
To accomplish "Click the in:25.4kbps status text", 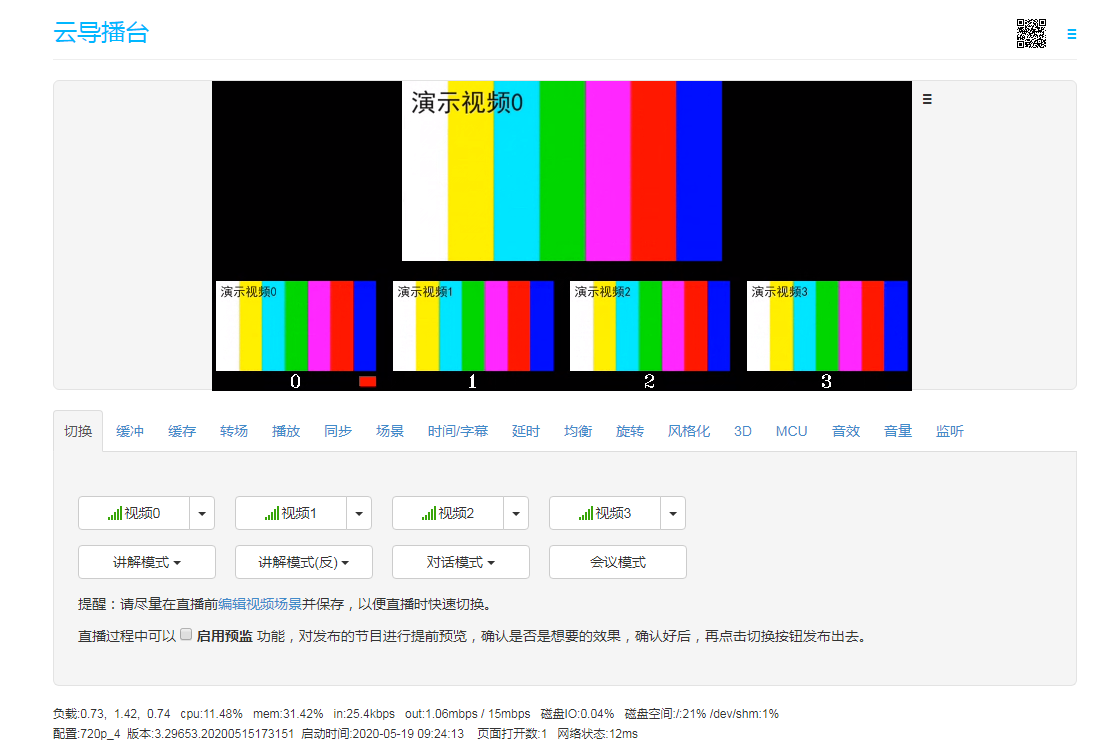I will click(364, 714).
